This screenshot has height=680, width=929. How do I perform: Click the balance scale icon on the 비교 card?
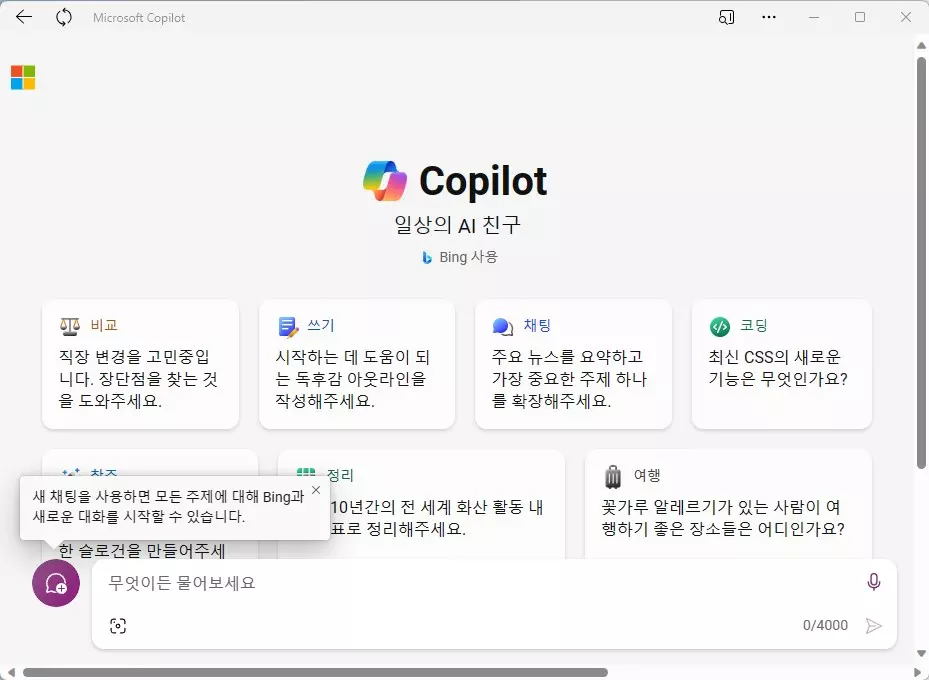[x=70, y=326]
